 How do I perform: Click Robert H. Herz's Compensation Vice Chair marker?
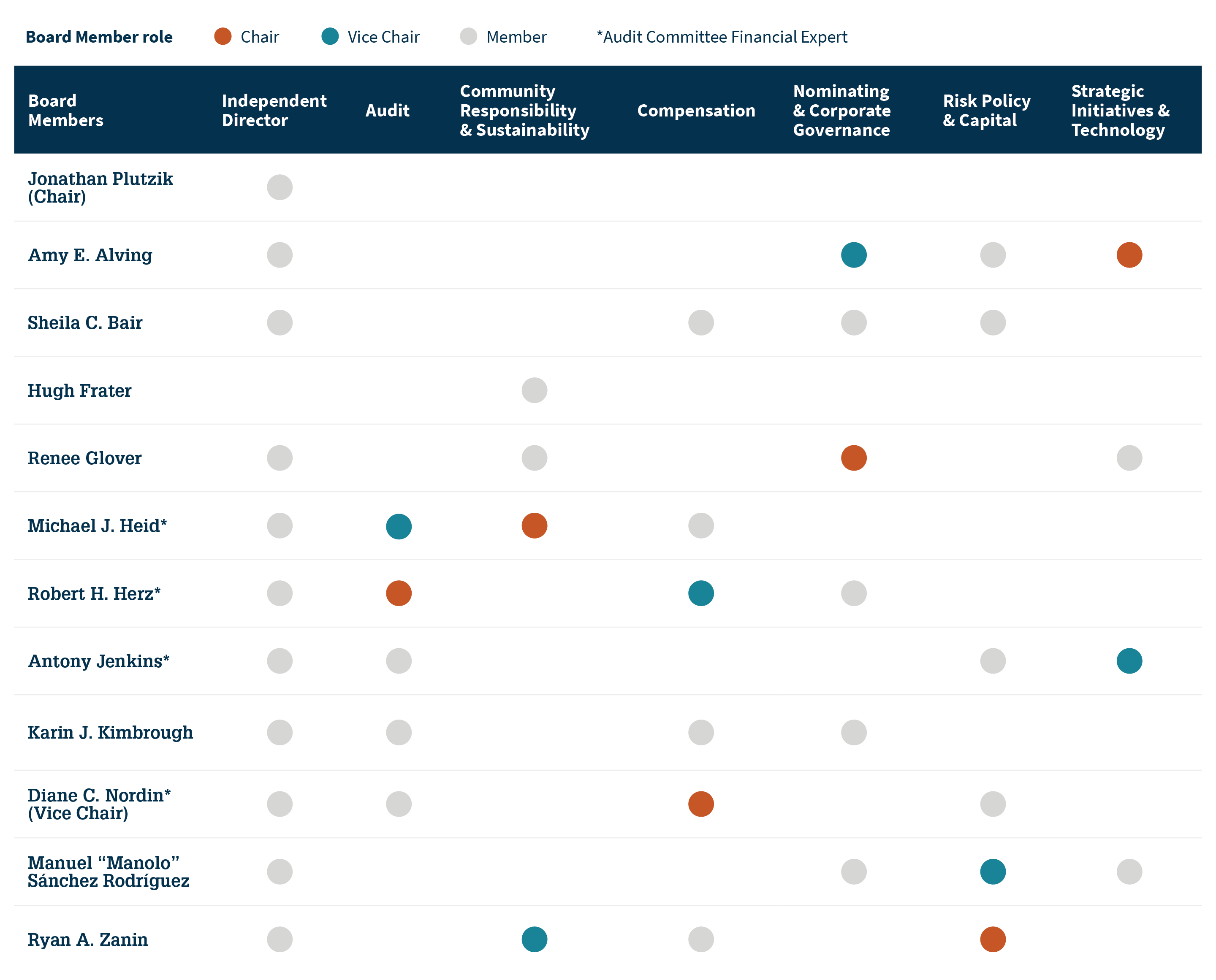(x=700, y=593)
